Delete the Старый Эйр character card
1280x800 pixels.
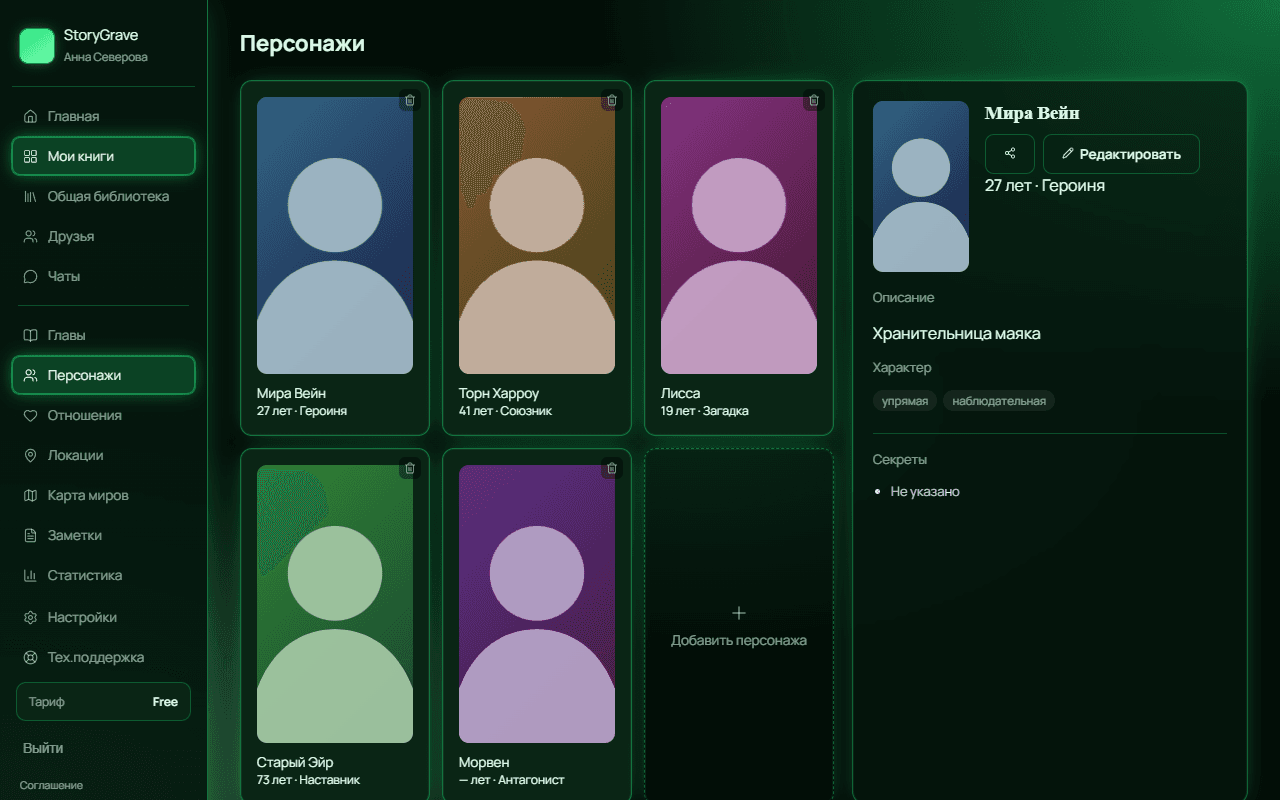(410, 468)
